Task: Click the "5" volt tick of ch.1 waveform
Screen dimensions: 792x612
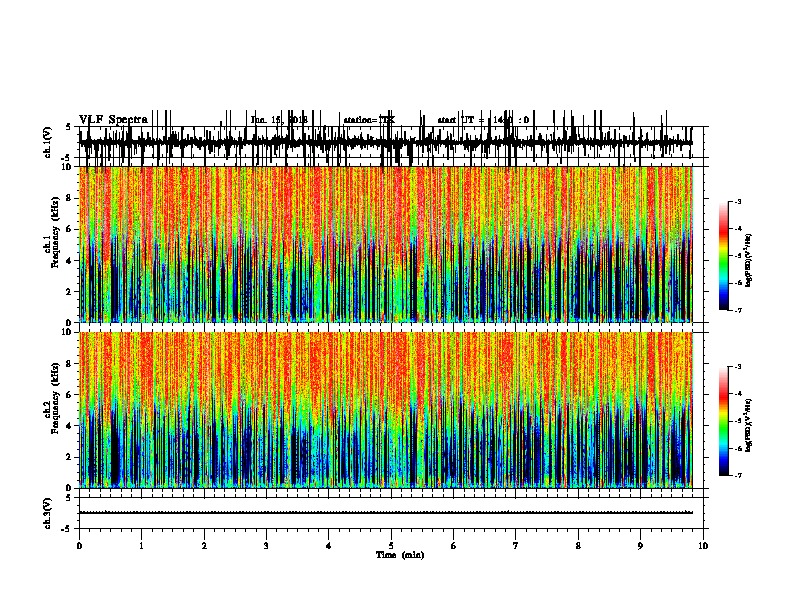Action: (x=68, y=127)
